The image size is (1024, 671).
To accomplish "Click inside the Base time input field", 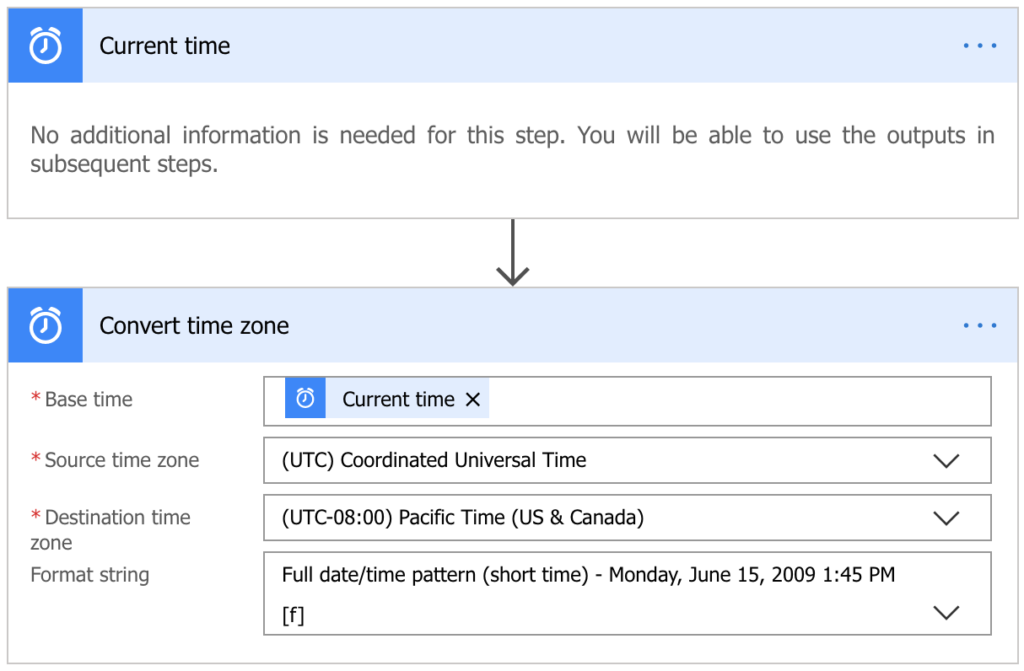I will pos(700,398).
